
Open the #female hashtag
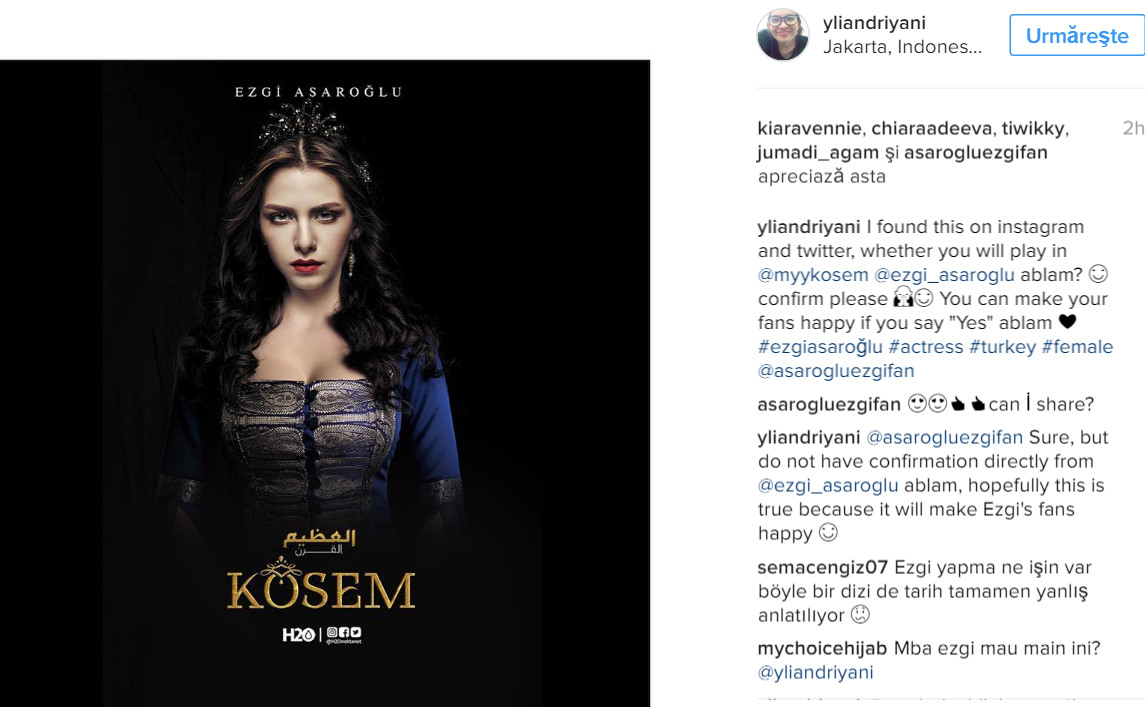click(1077, 347)
